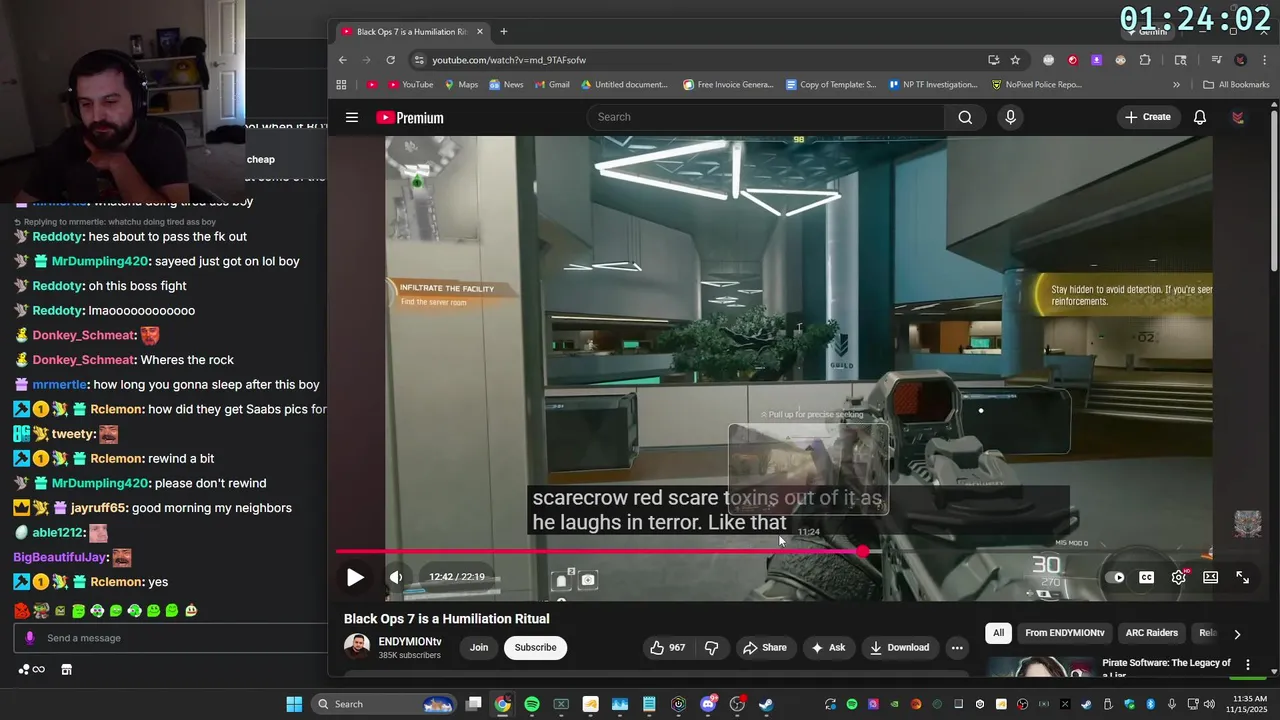Like the video (967 likes)
Image resolution: width=1280 pixels, height=720 pixels.
(667, 647)
